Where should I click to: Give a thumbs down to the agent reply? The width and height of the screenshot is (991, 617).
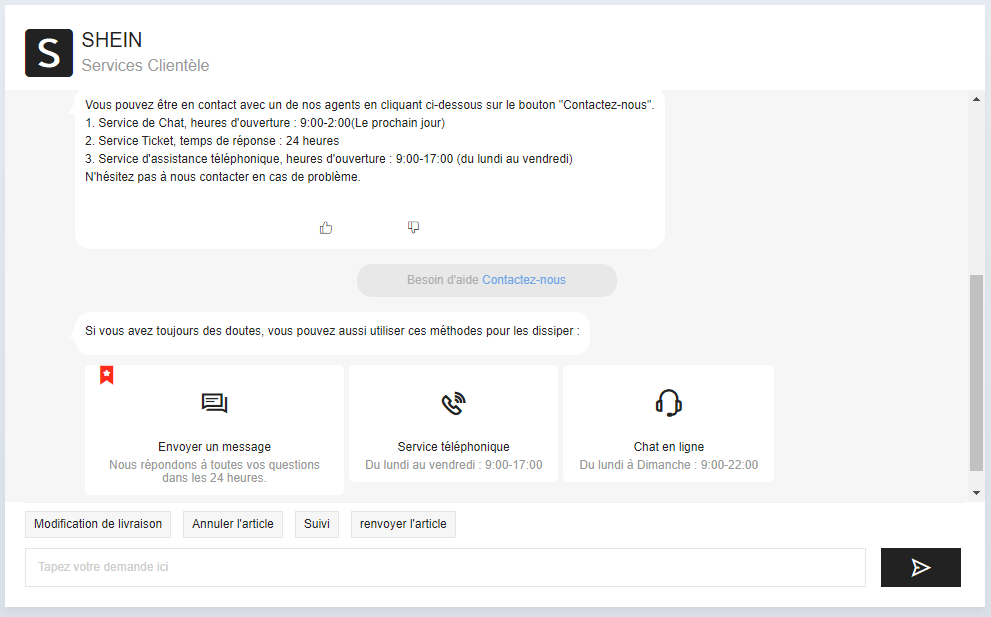(413, 227)
